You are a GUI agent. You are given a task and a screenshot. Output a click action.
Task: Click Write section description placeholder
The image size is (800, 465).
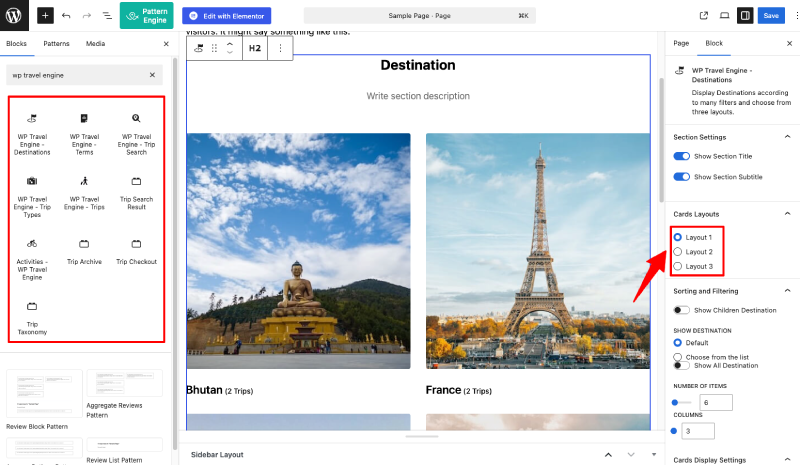tap(418, 96)
